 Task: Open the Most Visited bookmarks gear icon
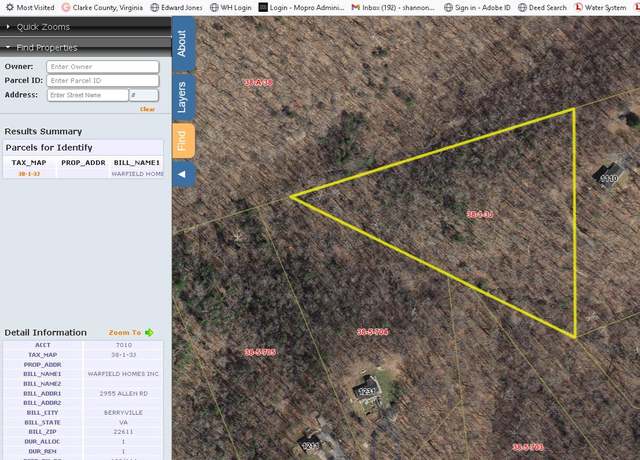[x=9, y=7]
